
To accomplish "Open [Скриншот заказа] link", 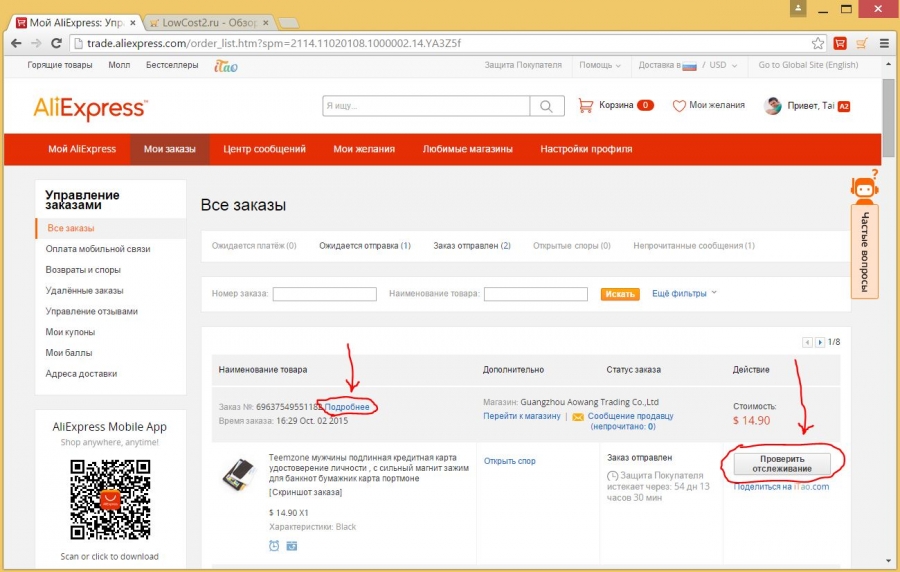I will 305,492.
